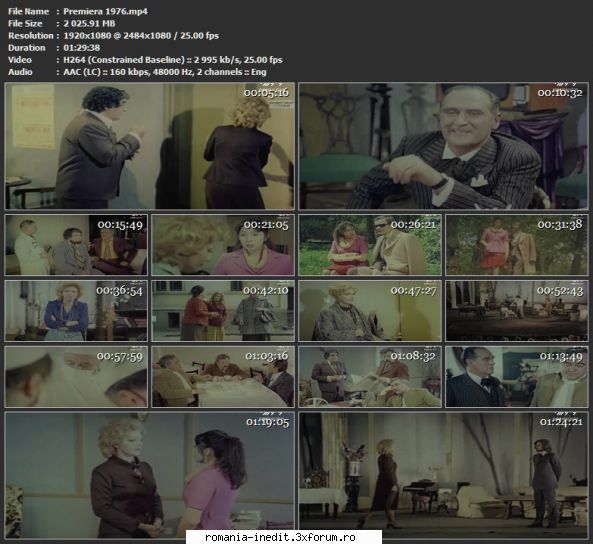Click the file size value 2 025.91 MB
This screenshot has width=593, height=544.
pos(89,23)
